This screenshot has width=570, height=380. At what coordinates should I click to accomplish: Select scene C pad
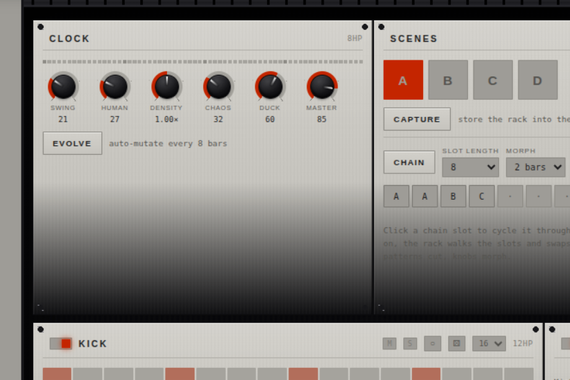[x=493, y=80]
